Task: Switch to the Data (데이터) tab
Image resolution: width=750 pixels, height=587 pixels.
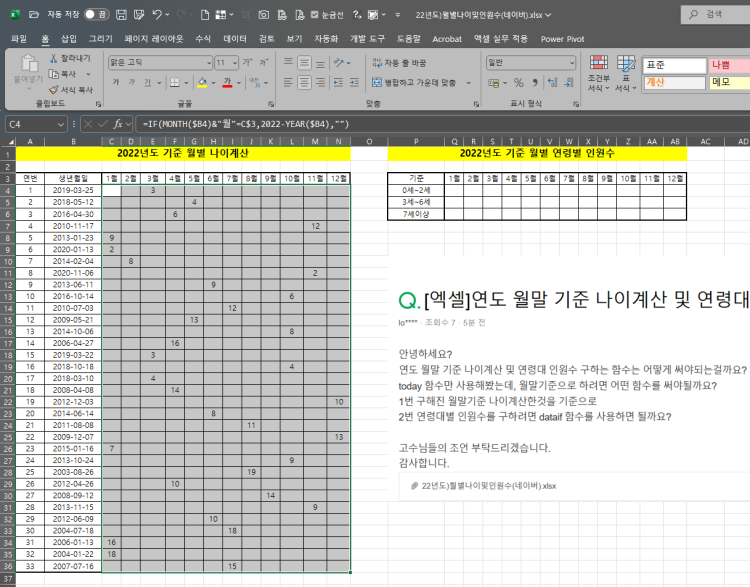Action: (235, 39)
